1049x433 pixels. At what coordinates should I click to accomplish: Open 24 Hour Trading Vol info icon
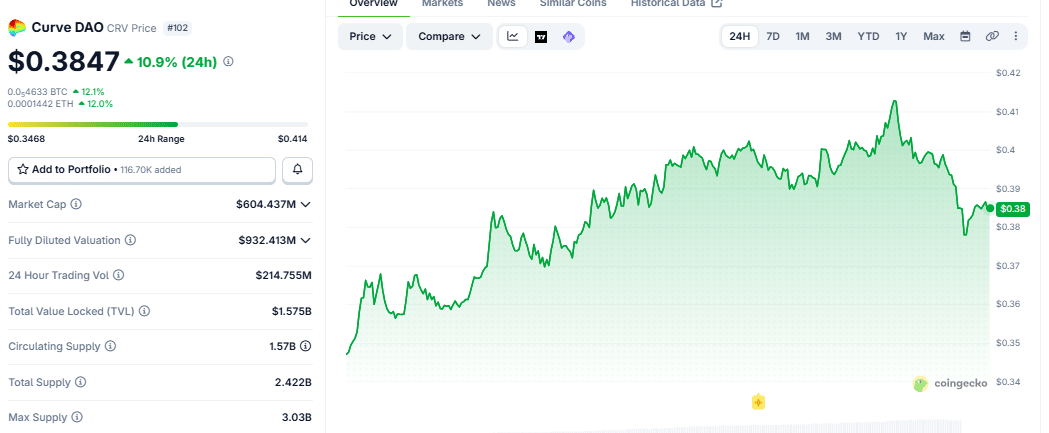tap(118, 275)
